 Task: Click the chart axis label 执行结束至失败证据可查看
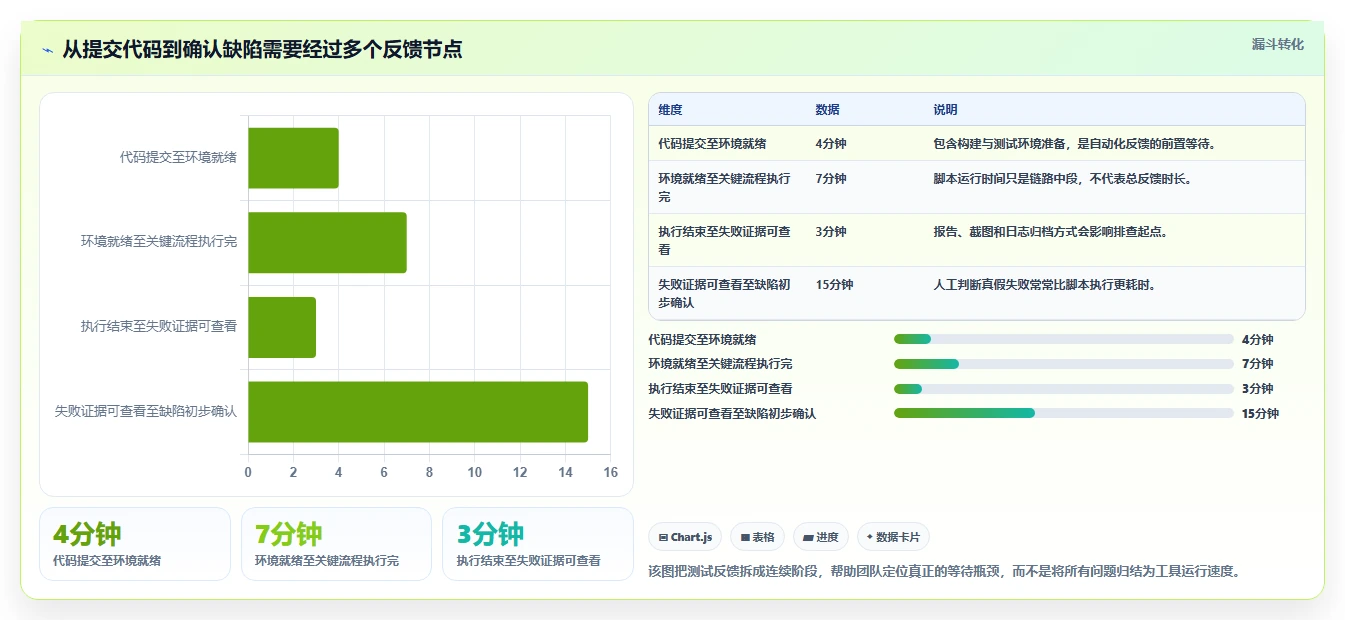(x=159, y=327)
